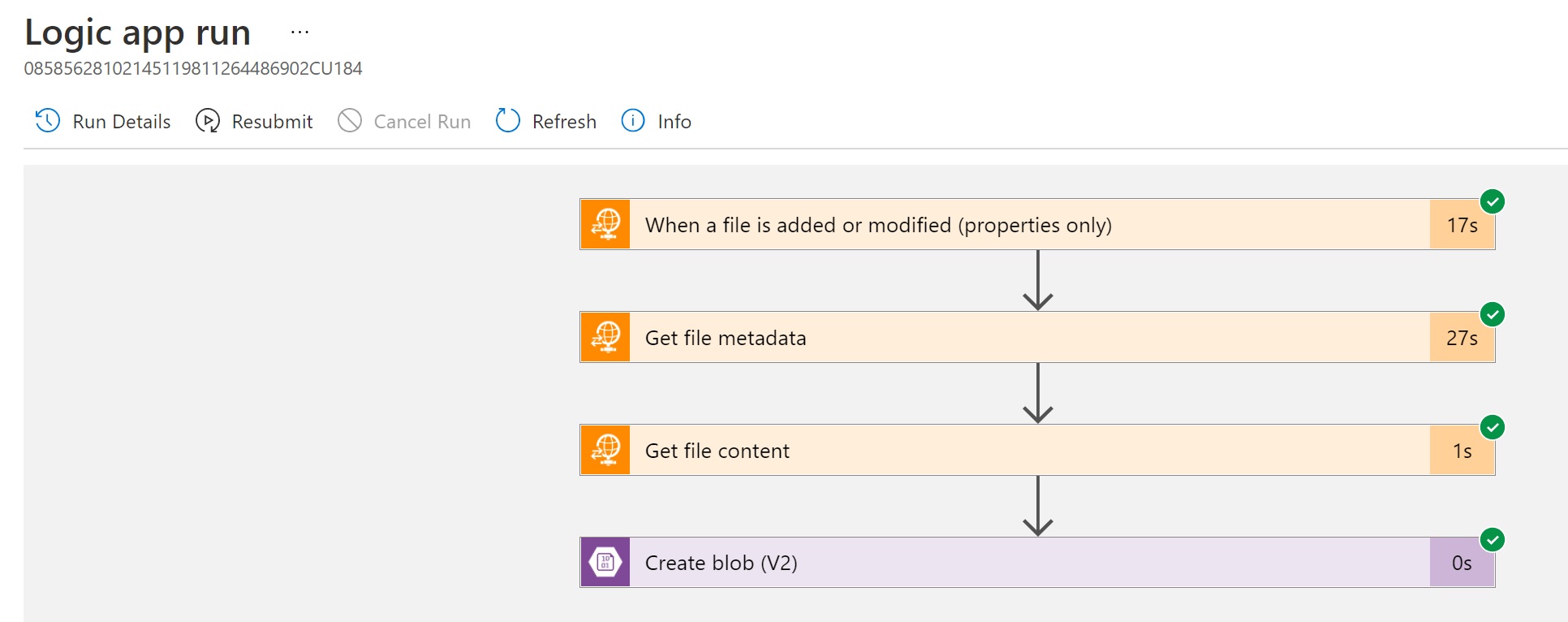The image size is (1568, 622).
Task: Click the 27s duration on Get file metadata
Action: pos(1462,338)
